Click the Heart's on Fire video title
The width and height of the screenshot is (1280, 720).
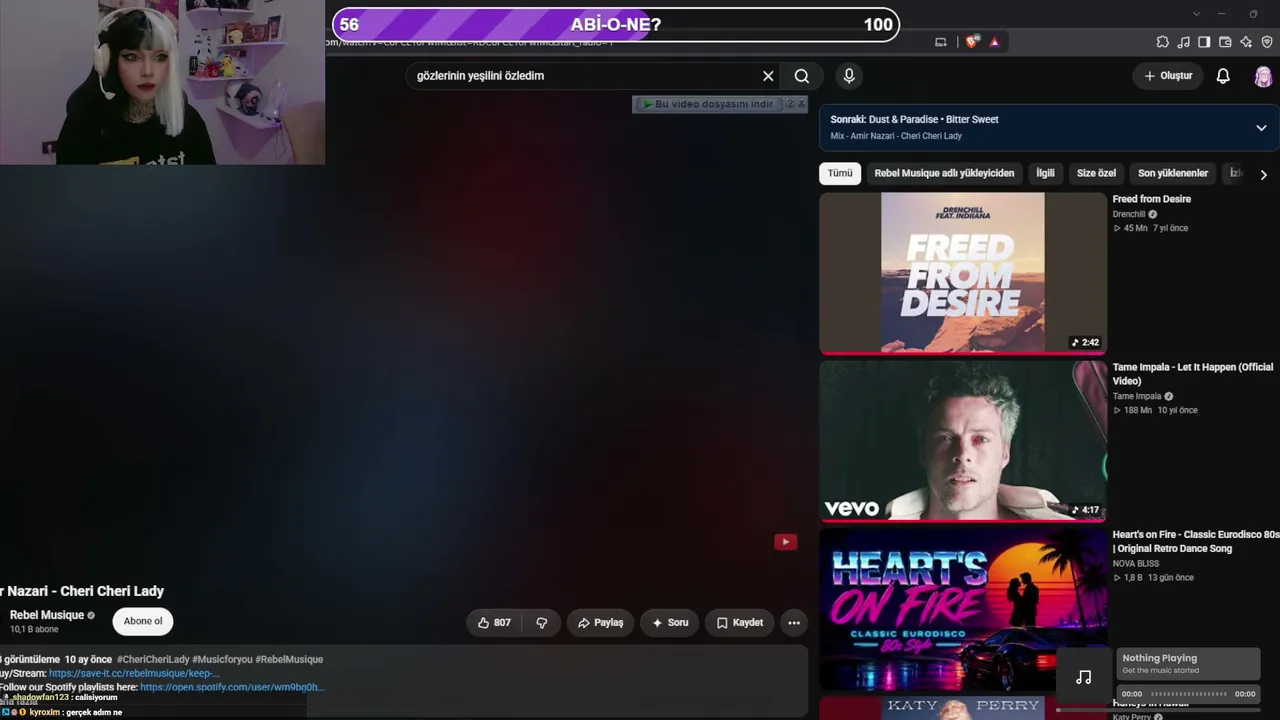coord(1196,542)
